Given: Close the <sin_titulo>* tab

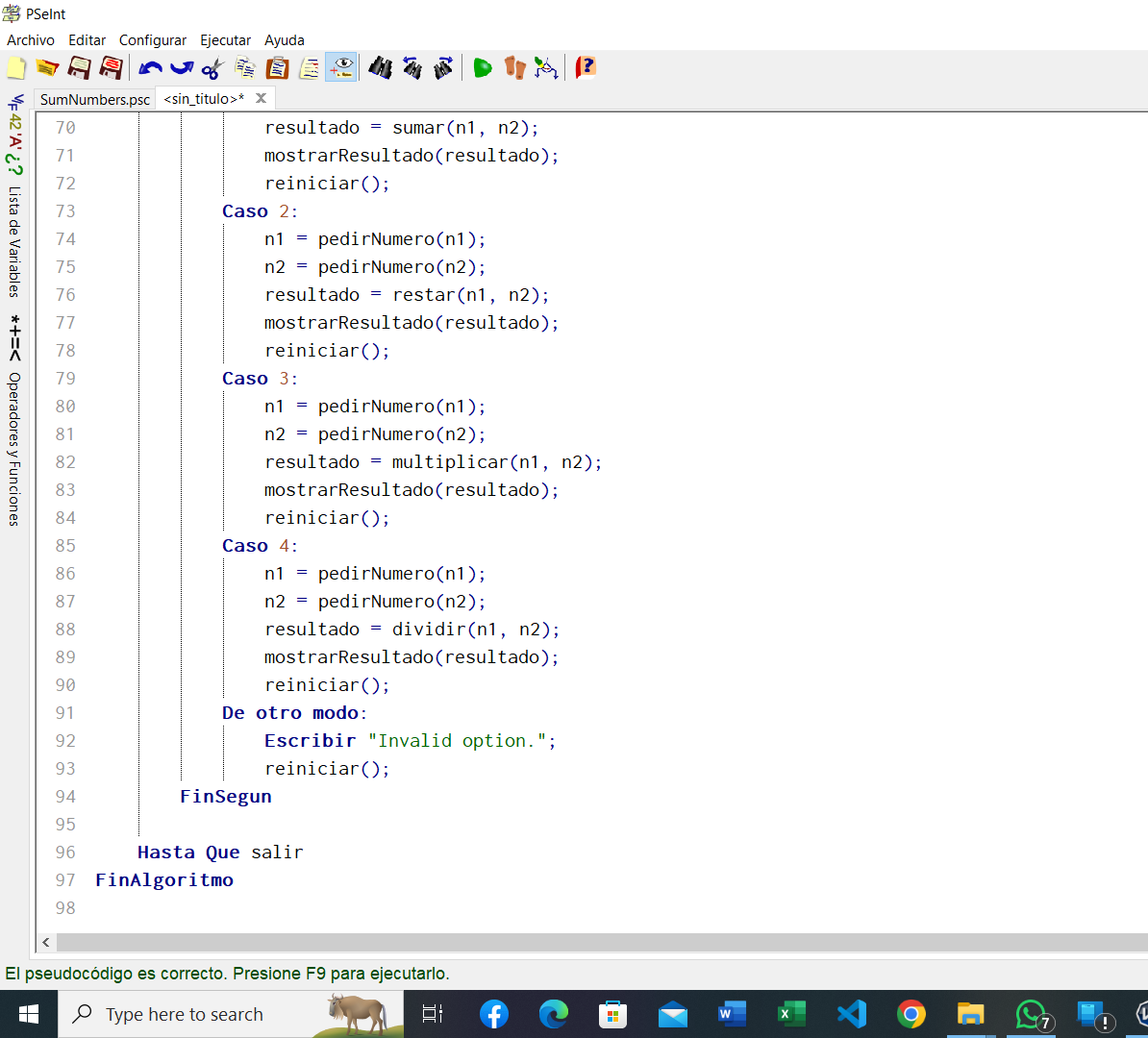Looking at the screenshot, I should (261, 98).
